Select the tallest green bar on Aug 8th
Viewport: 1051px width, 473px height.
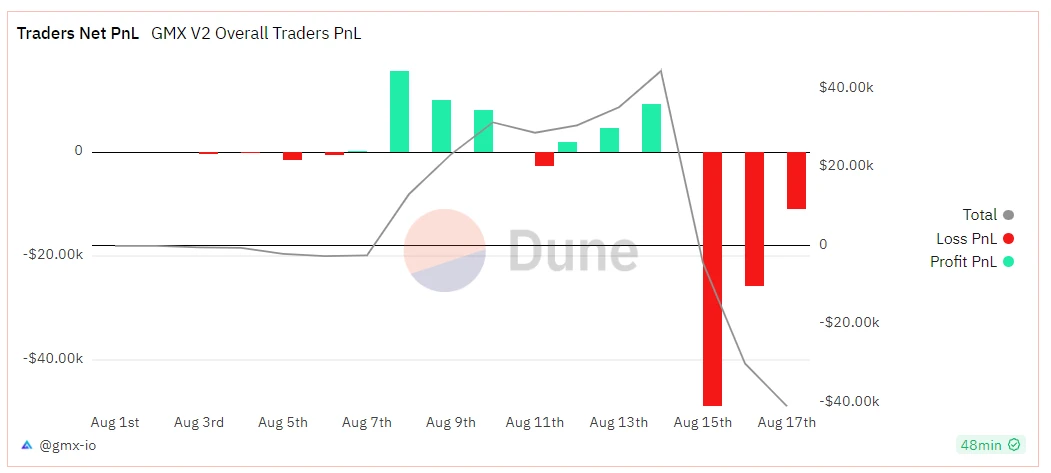click(x=399, y=111)
